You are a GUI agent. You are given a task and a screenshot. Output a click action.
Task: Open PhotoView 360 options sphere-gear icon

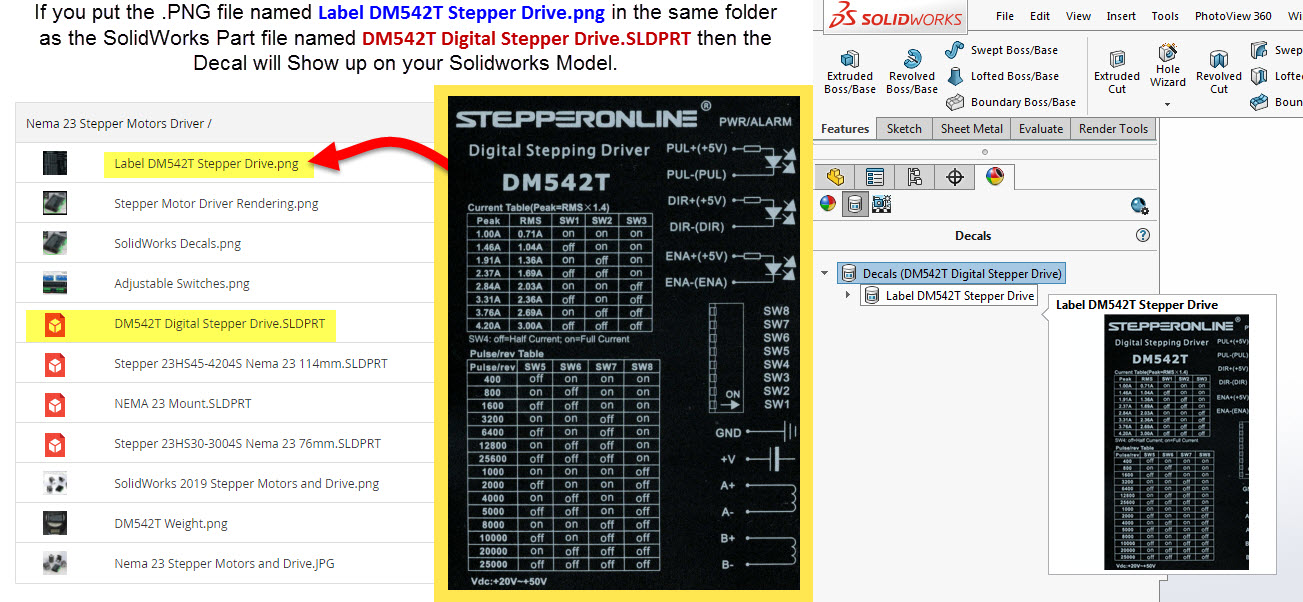point(1139,206)
